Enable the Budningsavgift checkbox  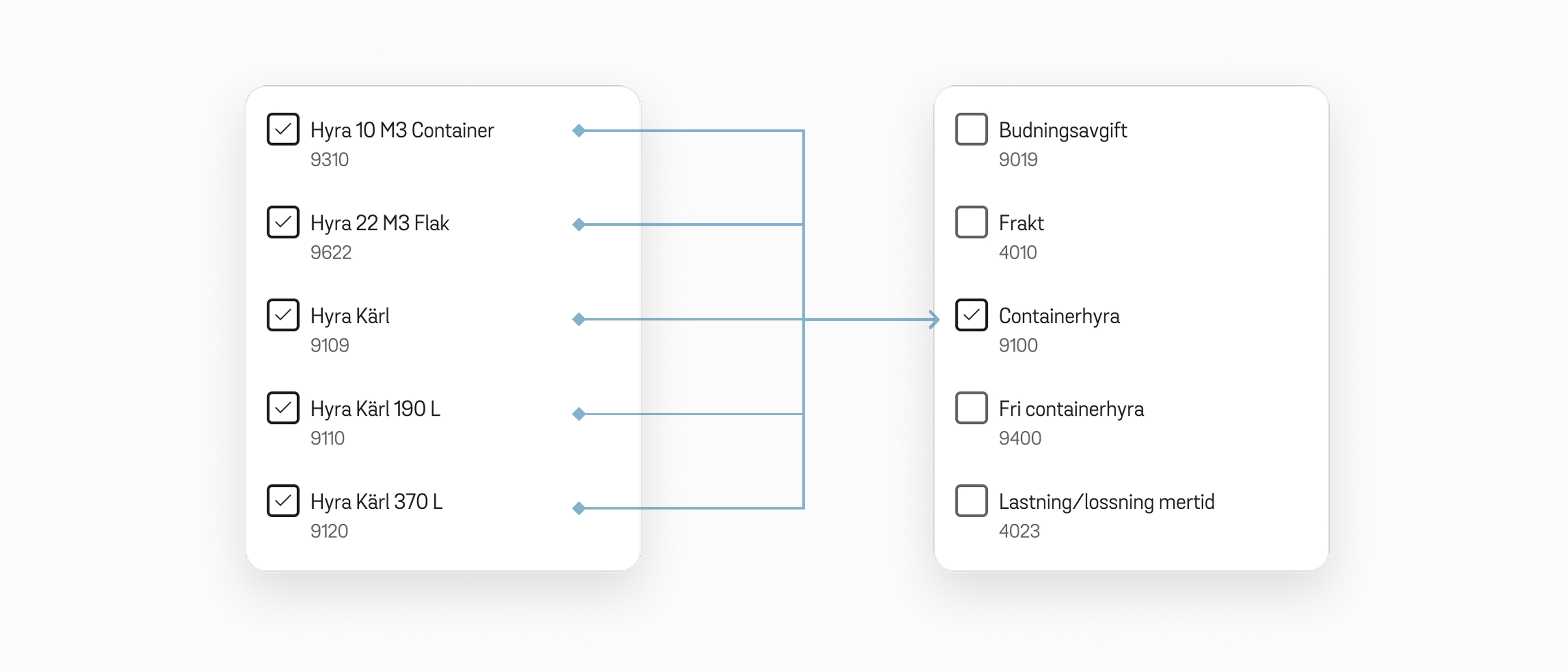(x=971, y=129)
